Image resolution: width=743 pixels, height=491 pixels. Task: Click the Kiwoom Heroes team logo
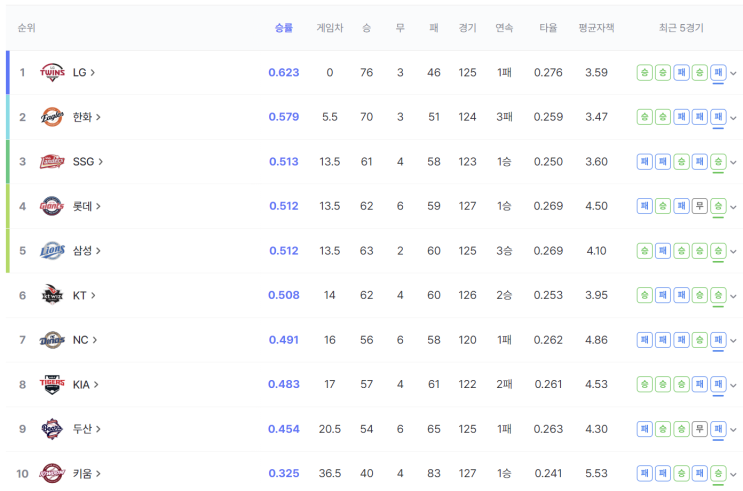[52, 473]
